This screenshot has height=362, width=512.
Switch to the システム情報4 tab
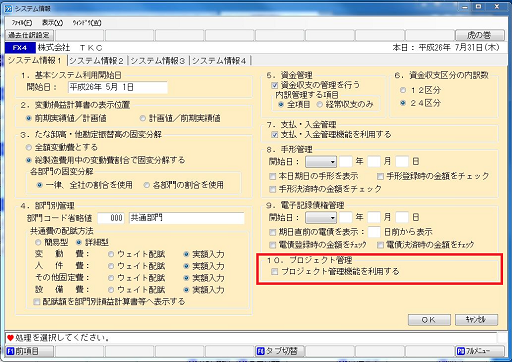point(219,61)
